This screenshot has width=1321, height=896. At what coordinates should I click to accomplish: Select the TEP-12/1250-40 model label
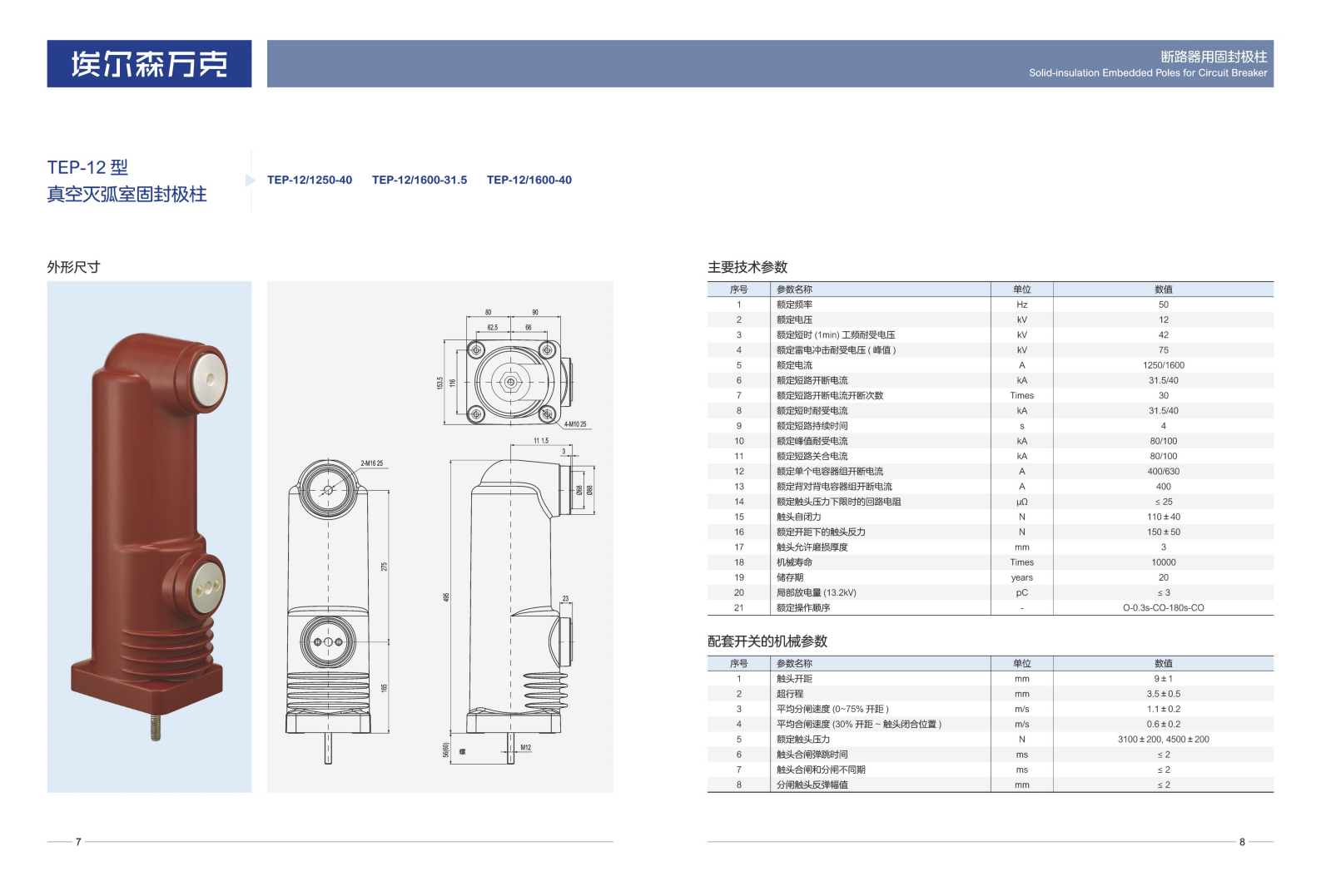[x=310, y=181]
